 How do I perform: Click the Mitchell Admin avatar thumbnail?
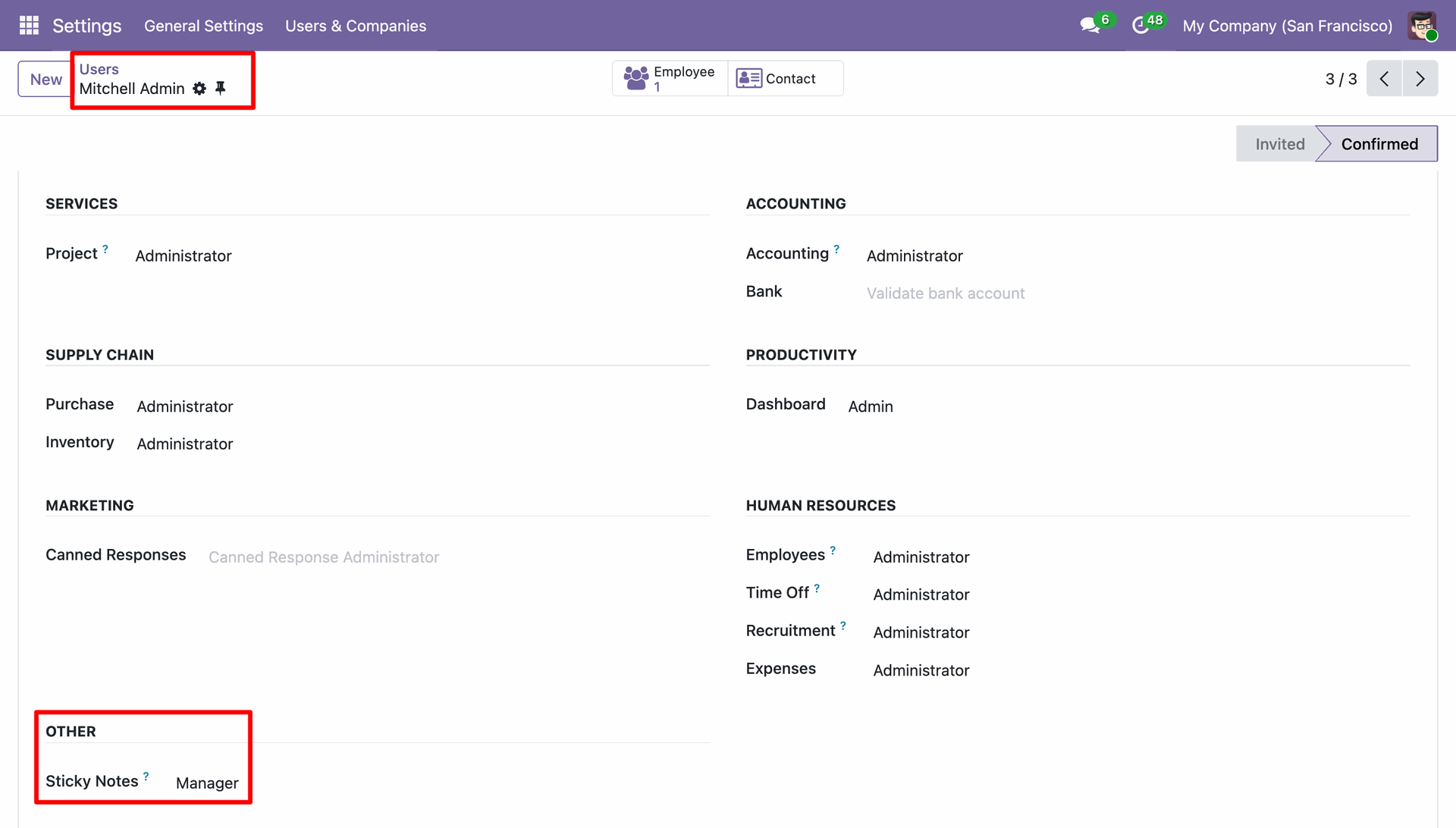pyautogui.click(x=1422, y=26)
